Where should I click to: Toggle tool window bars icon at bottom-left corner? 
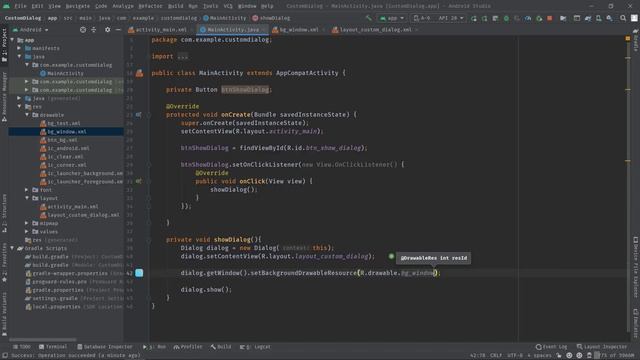click(4, 356)
